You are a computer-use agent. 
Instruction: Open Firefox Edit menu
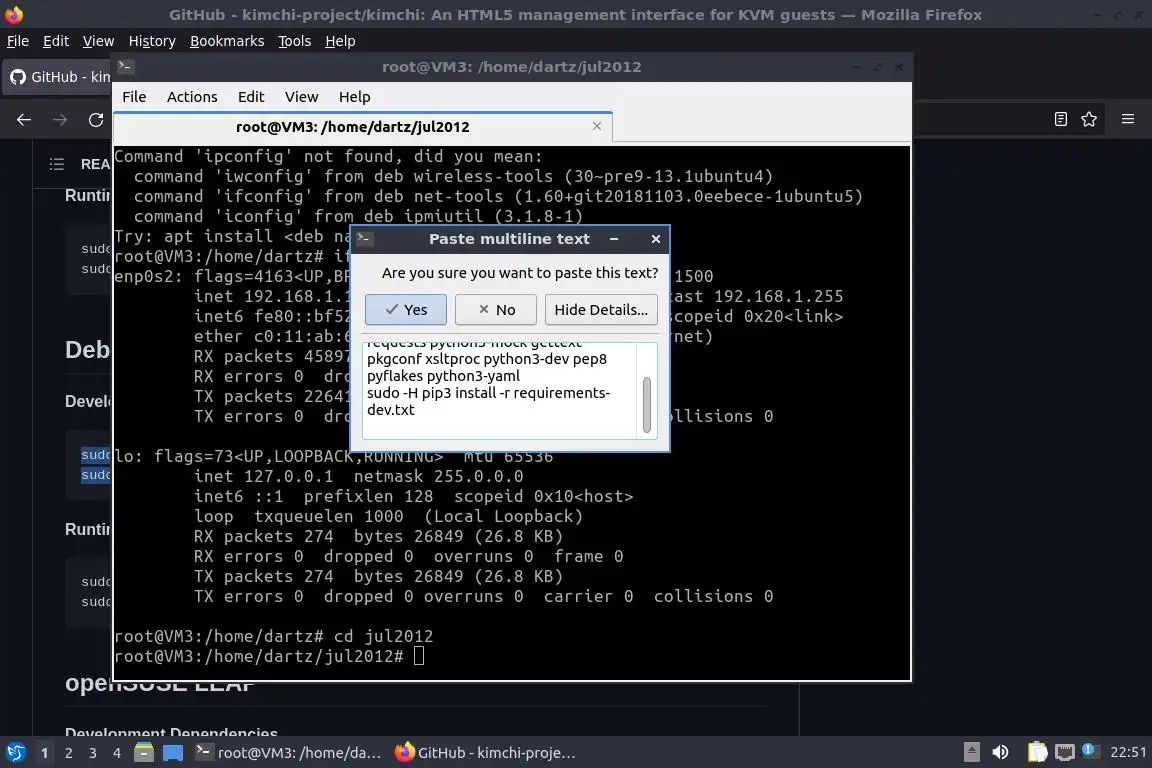[x=56, y=41]
